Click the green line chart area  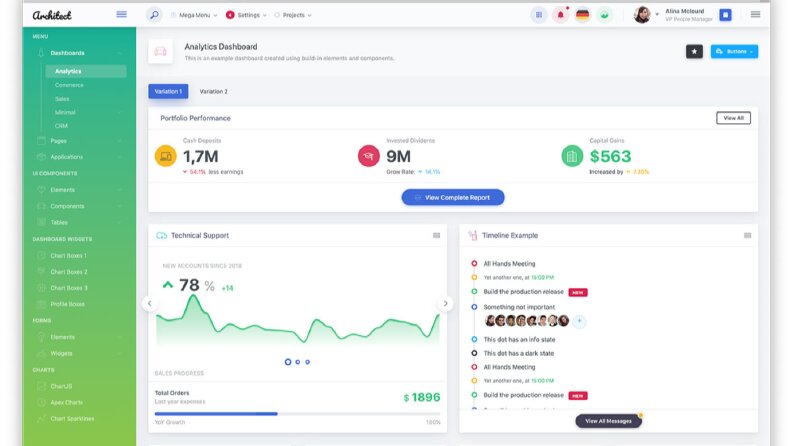coord(297,321)
